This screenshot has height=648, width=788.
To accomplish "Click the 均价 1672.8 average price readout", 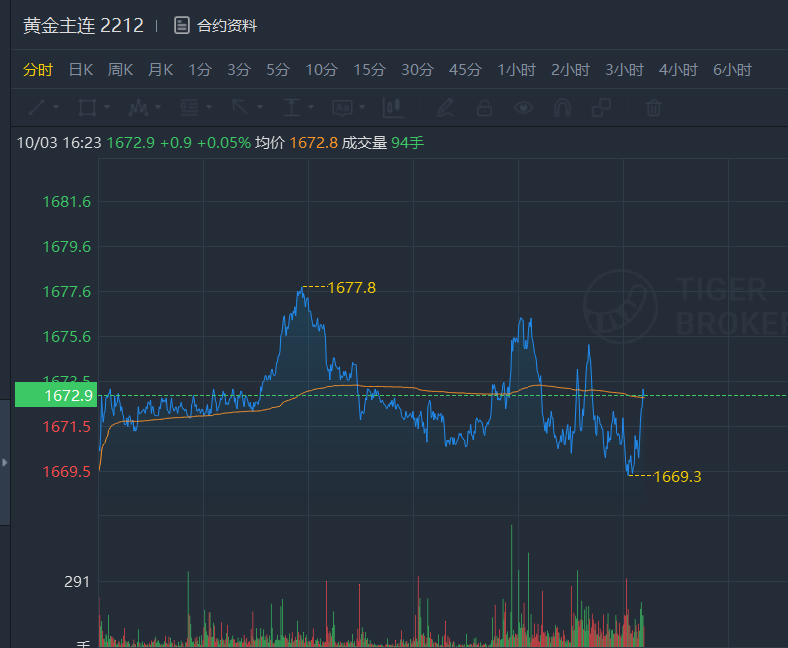I will pyautogui.click(x=296, y=143).
